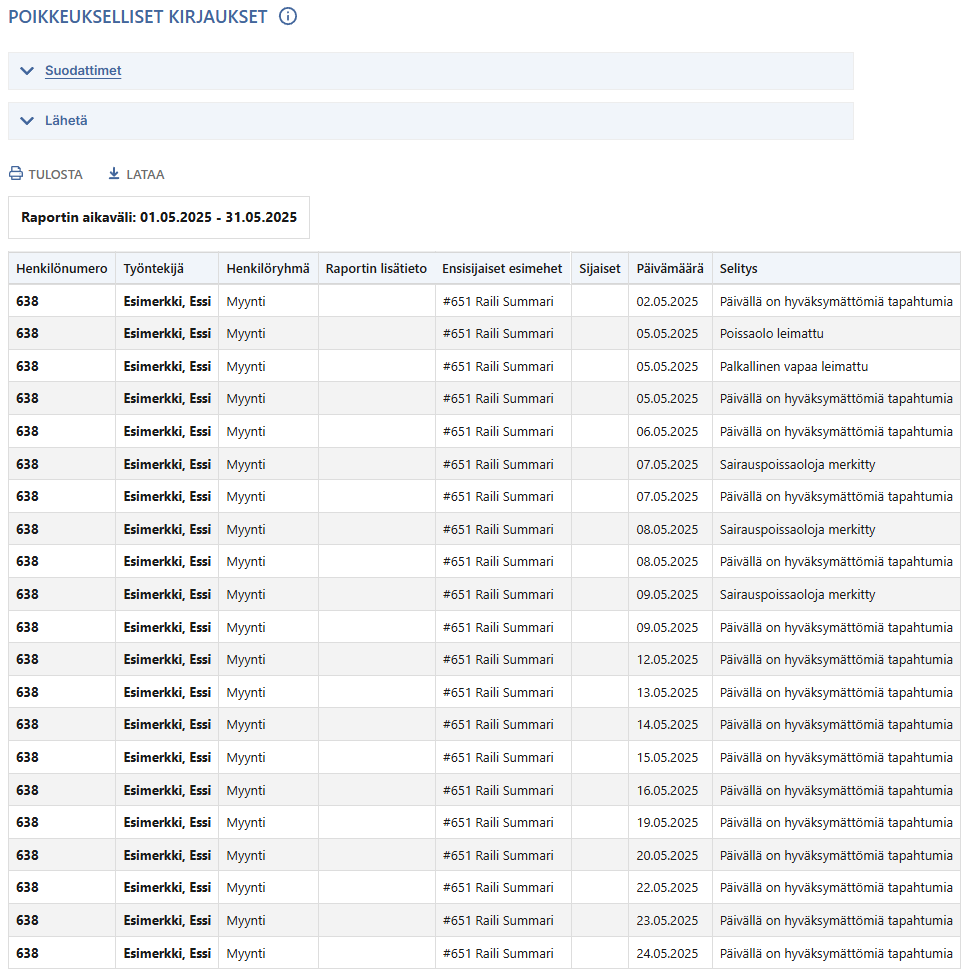Click the Sijaiset column header
Image resolution: width=969 pixels, height=976 pixels.
(600, 268)
